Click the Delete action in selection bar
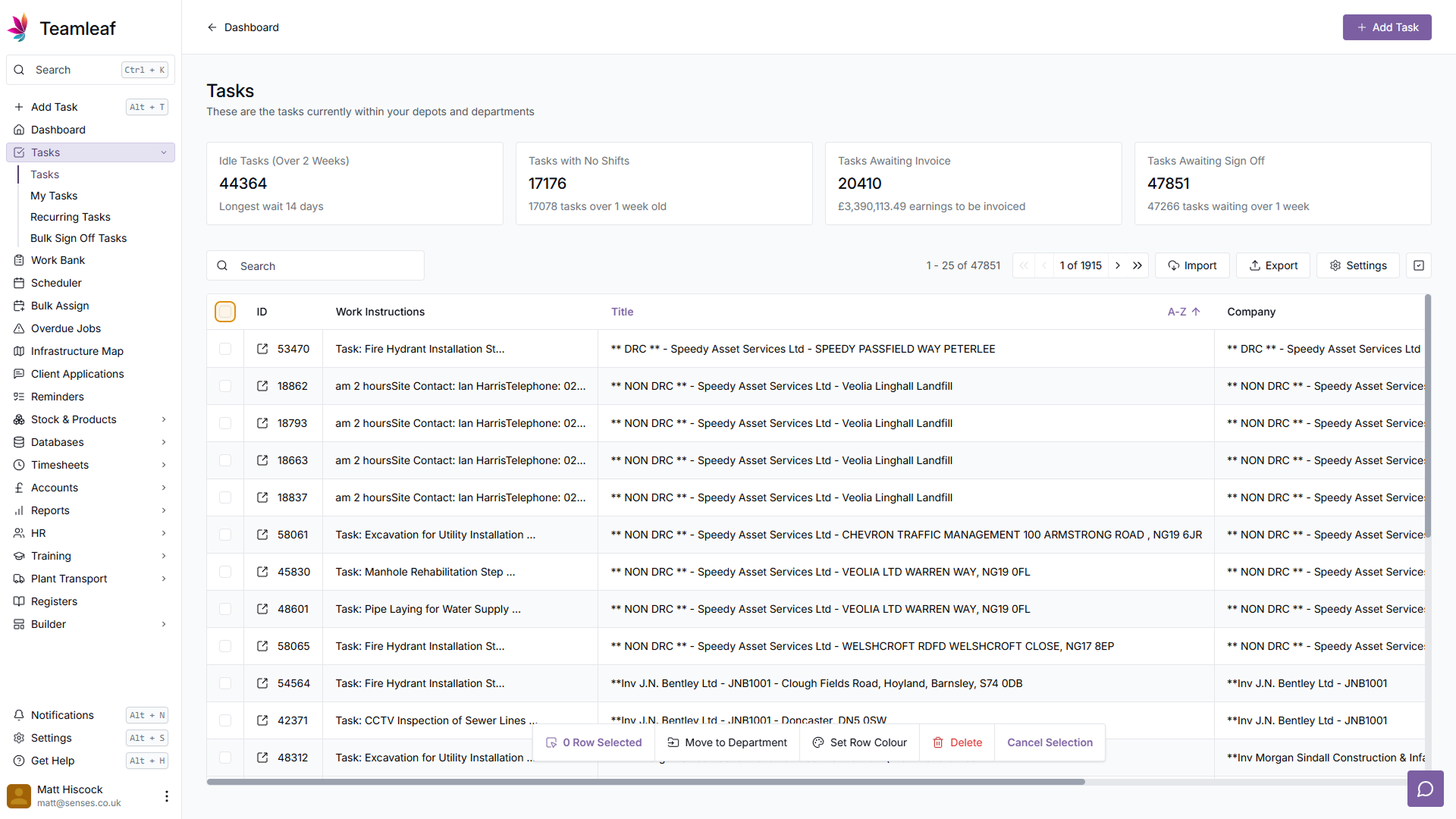 tap(957, 742)
